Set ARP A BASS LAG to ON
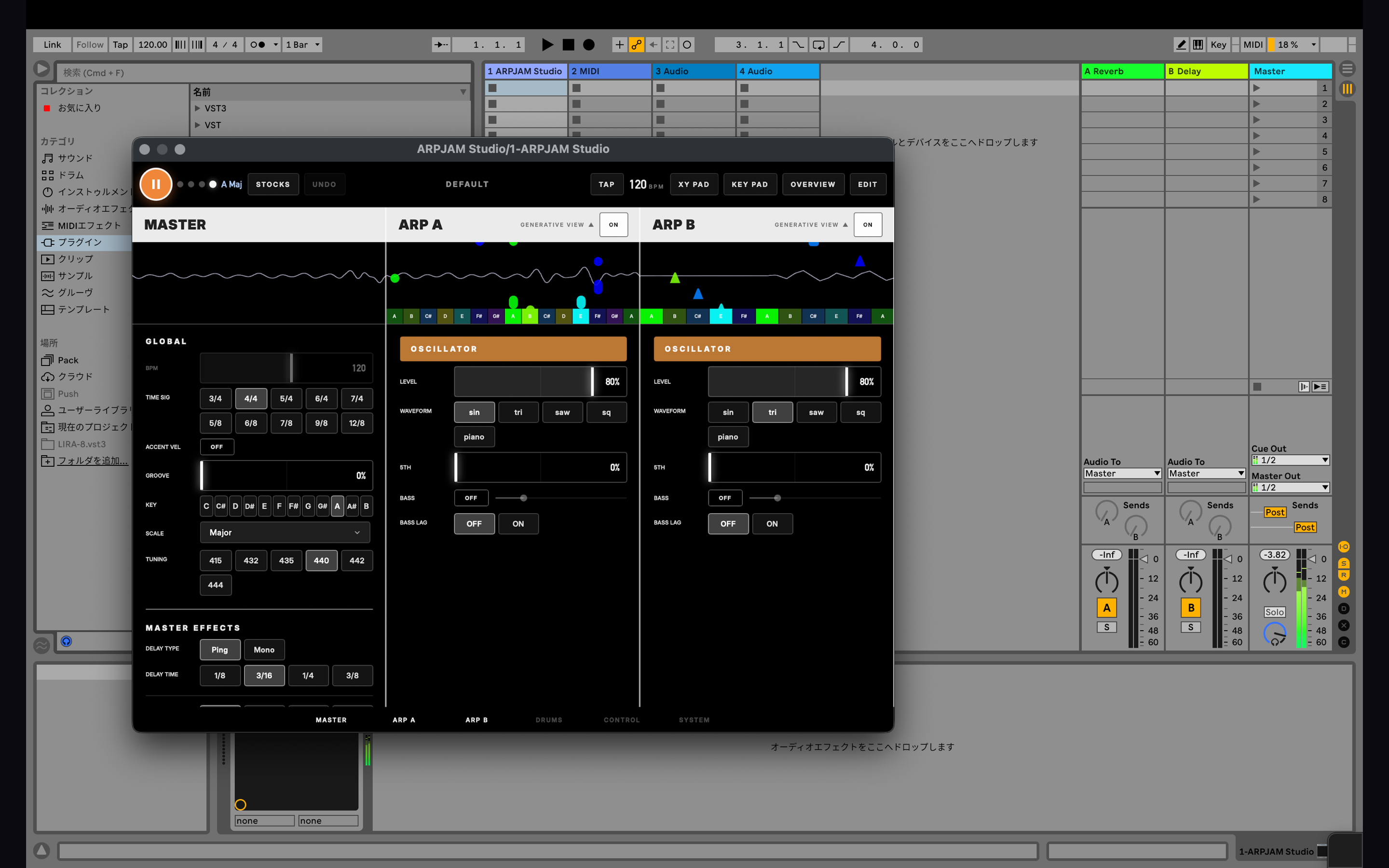This screenshot has width=1389, height=868. click(518, 524)
